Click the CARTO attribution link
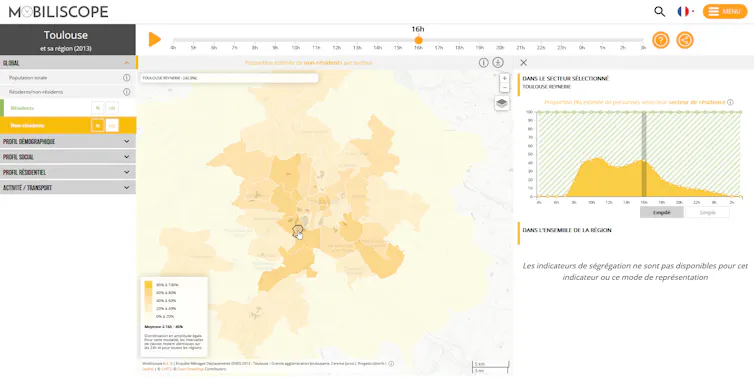Image resolution: width=754 pixels, height=379 pixels. [x=166, y=369]
